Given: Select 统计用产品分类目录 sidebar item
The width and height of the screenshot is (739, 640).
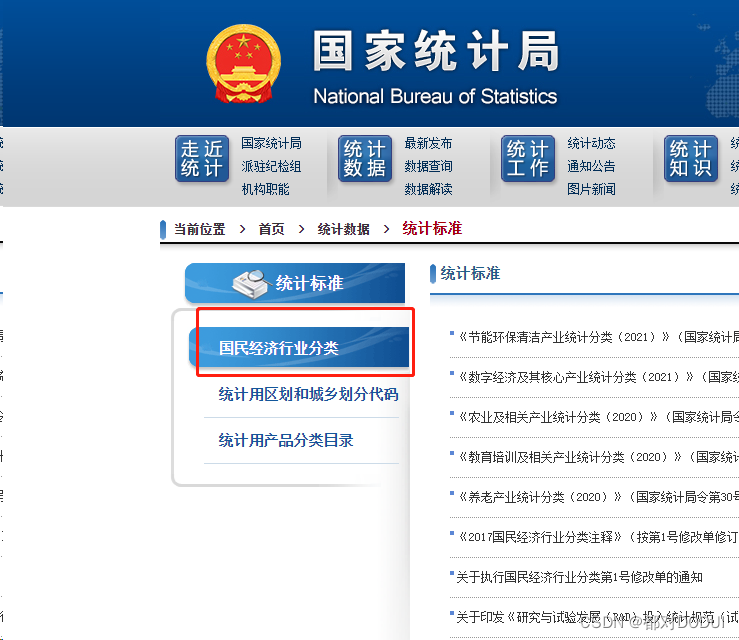Looking at the screenshot, I should coord(286,440).
